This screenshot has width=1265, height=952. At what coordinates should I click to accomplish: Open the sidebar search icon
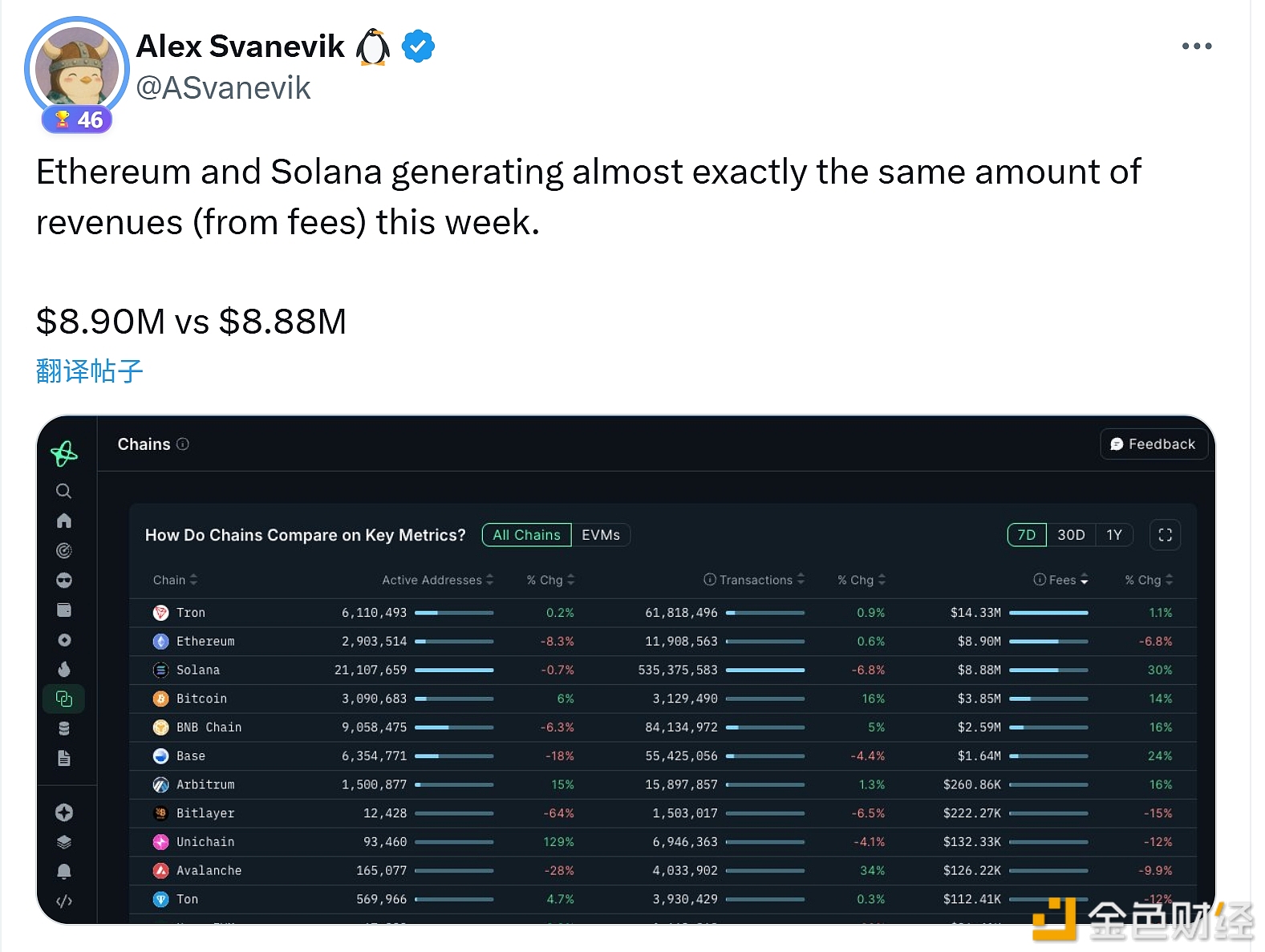pyautogui.click(x=64, y=491)
